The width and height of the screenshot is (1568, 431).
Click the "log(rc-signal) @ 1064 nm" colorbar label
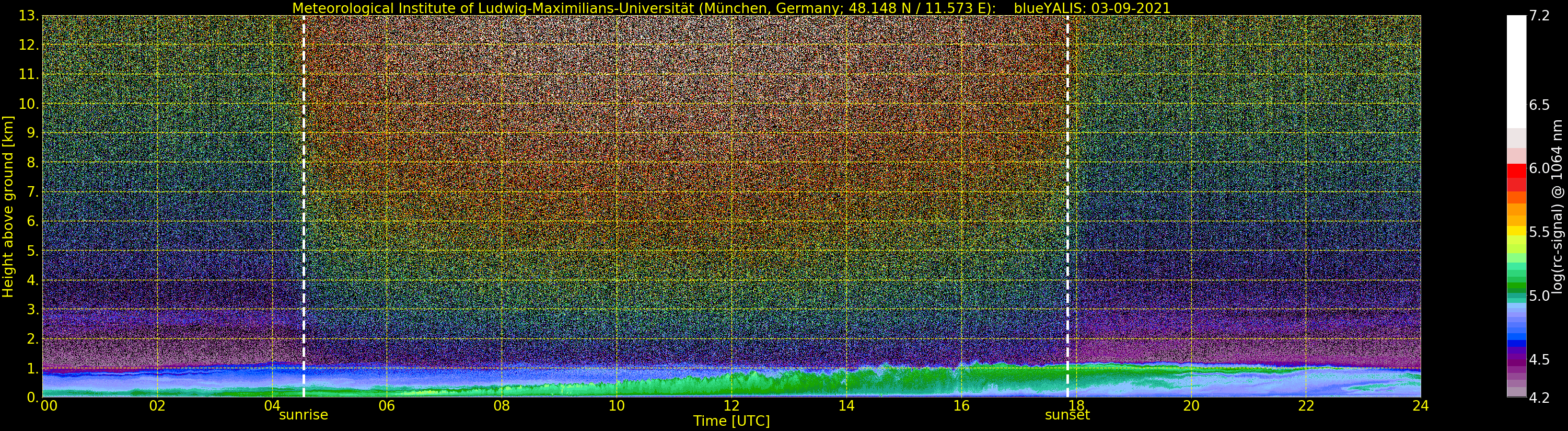click(x=1558, y=207)
